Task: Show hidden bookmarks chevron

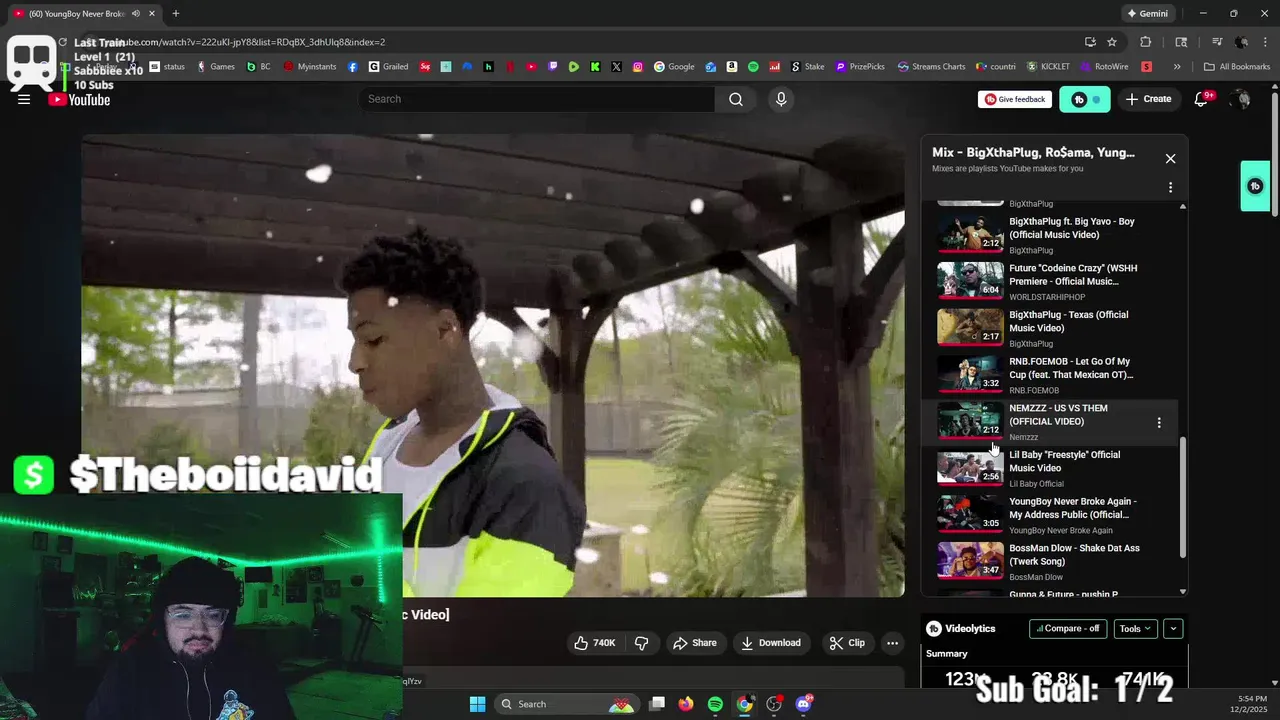Action: click(x=1177, y=67)
